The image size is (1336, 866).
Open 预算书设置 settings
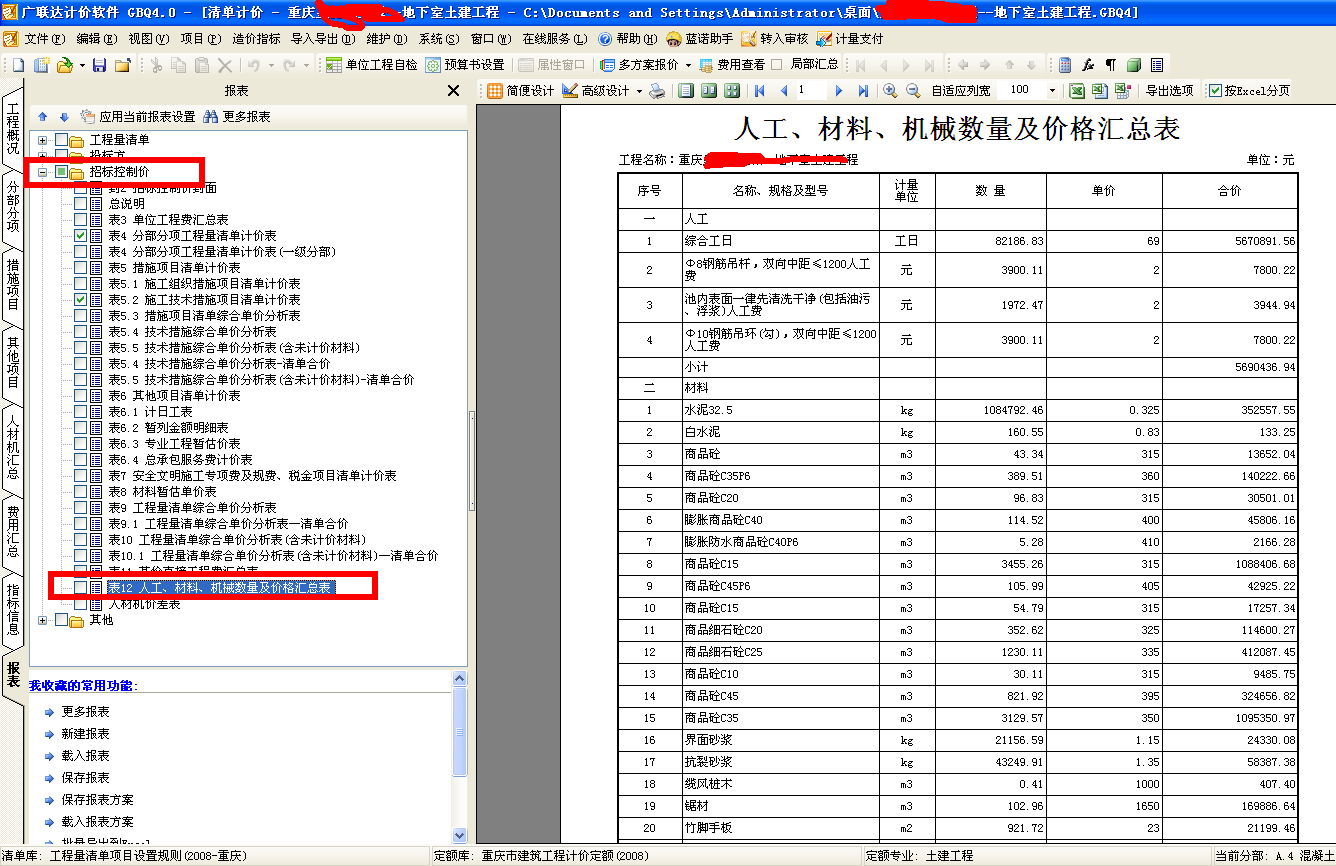point(464,65)
